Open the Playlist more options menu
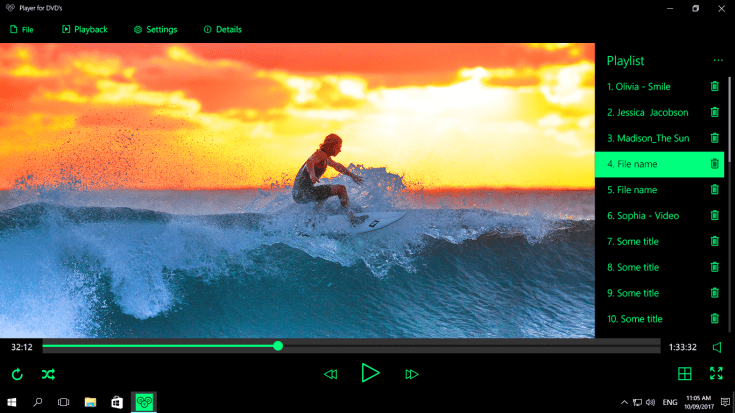 pos(717,61)
